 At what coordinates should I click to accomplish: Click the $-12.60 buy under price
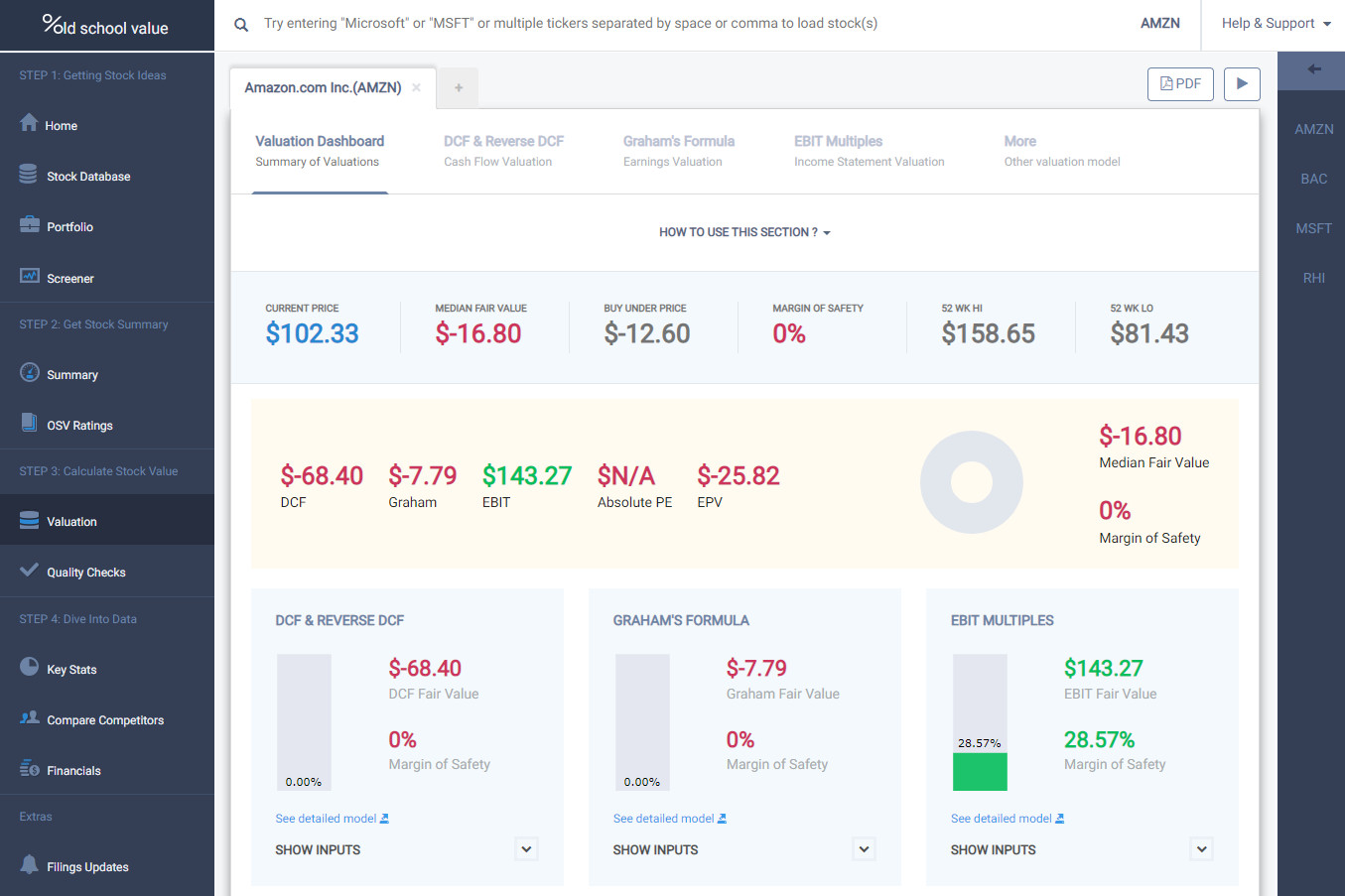click(x=647, y=333)
